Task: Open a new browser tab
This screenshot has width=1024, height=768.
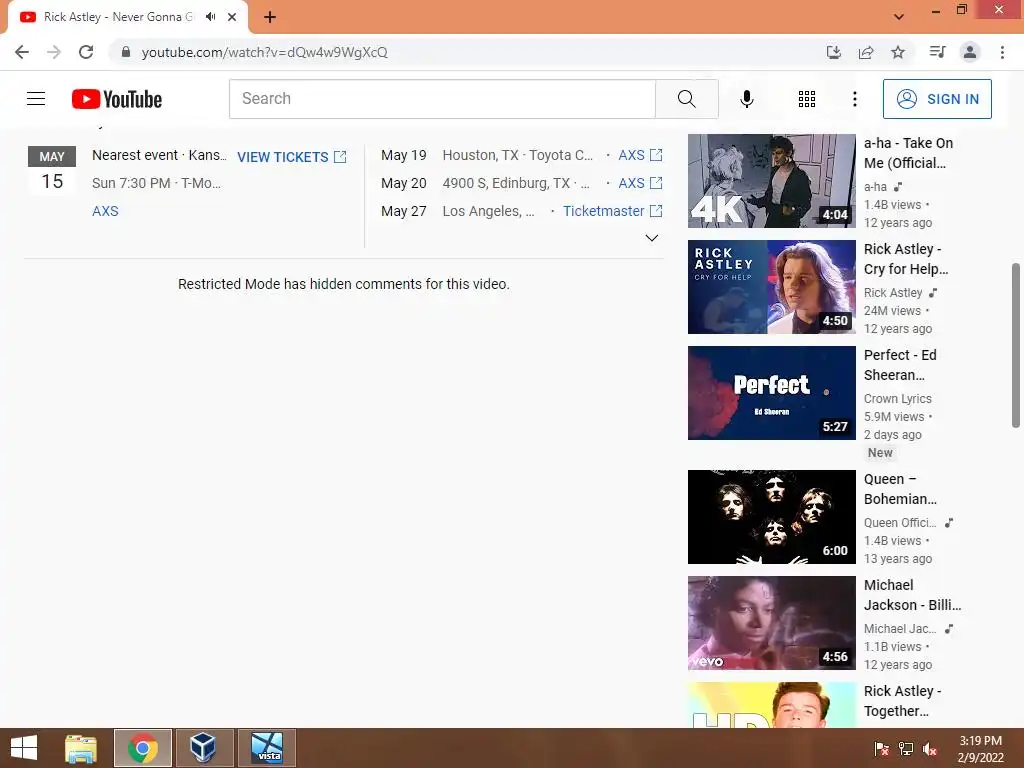Action: coord(270,17)
